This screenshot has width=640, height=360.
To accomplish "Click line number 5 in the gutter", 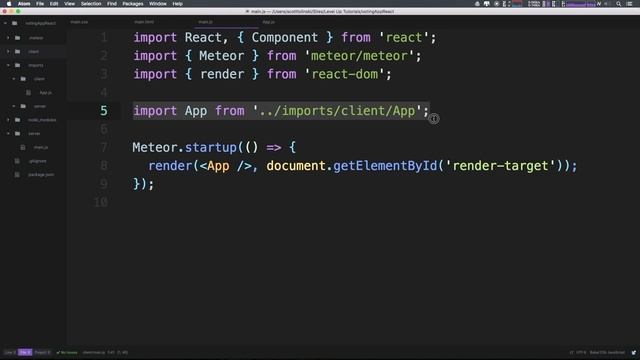I will pos(104,111).
